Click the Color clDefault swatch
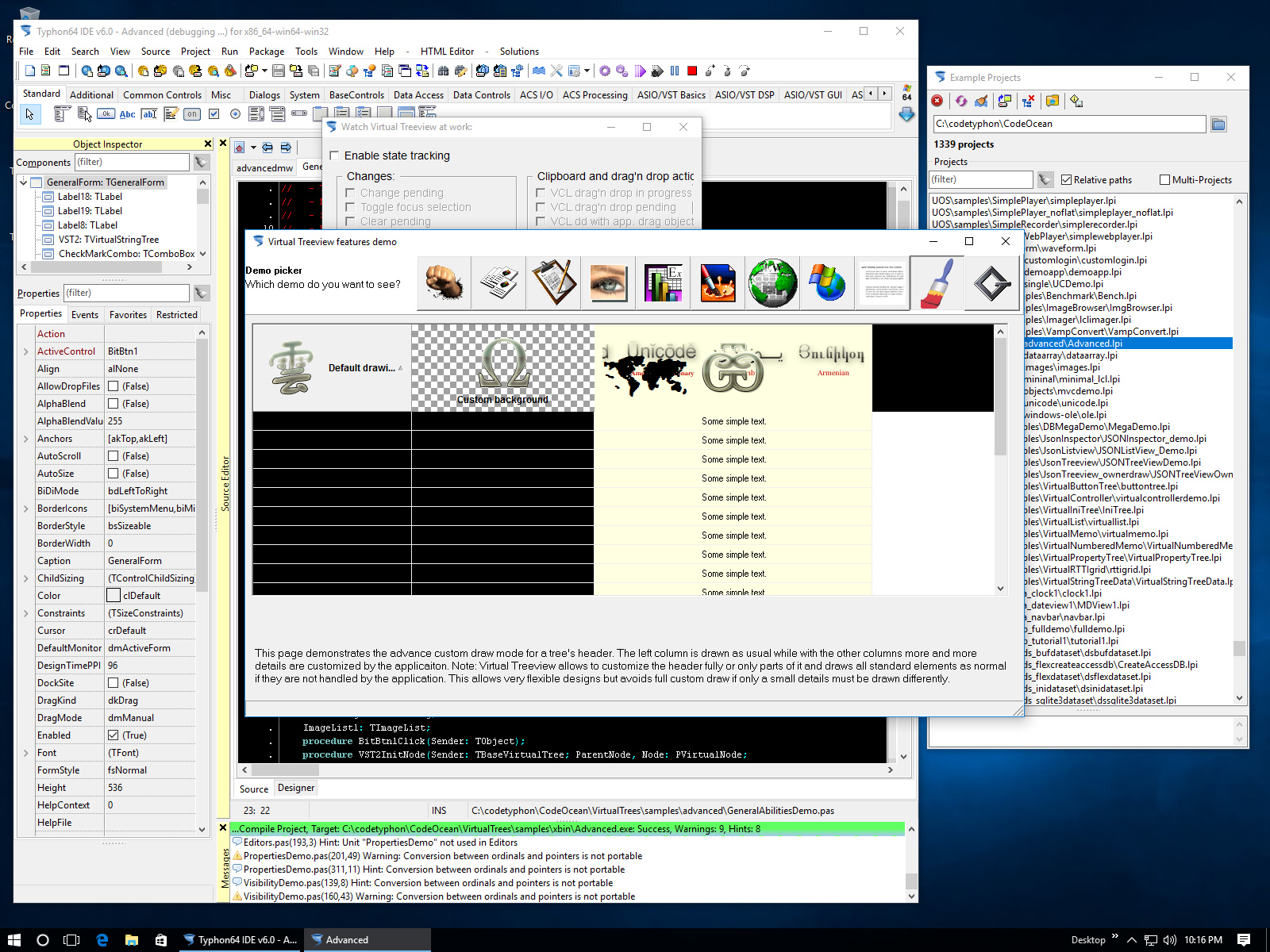This screenshot has height=952, width=1270. 114,596
